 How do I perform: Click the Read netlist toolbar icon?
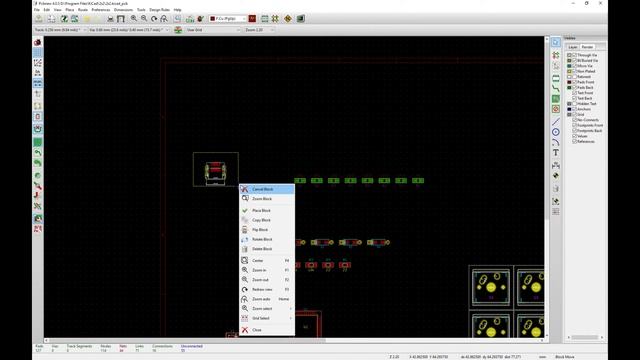190,19
